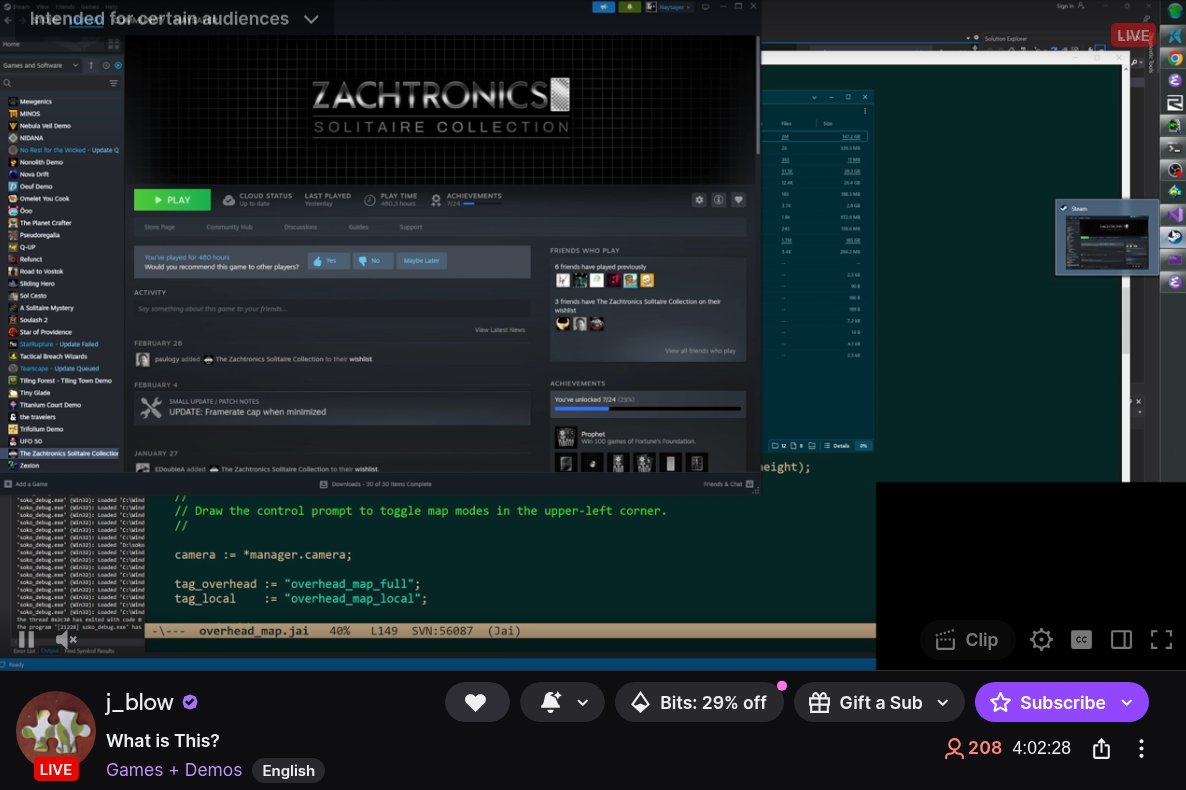Screen dimensions: 1186x790
Task: Click the Visual Studio taskbar icon
Action: click(1174, 214)
